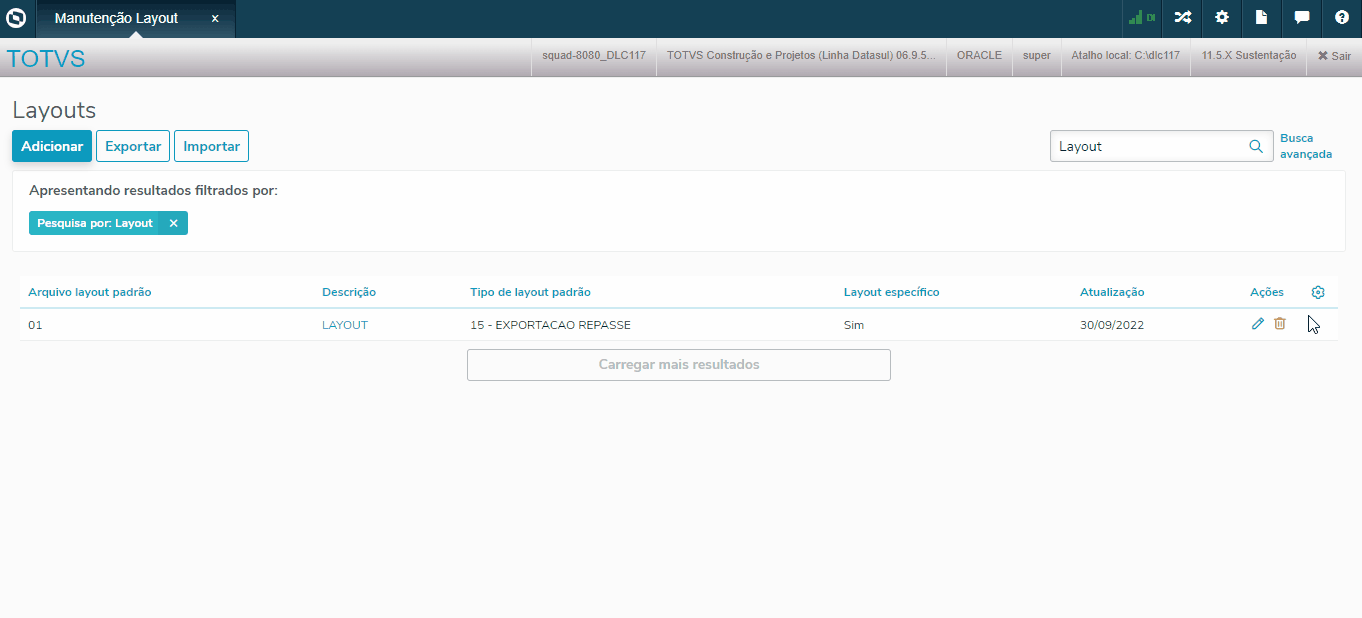Click the 30/09/2022 date cell
The width and height of the screenshot is (1362, 618).
pyautogui.click(x=1112, y=325)
